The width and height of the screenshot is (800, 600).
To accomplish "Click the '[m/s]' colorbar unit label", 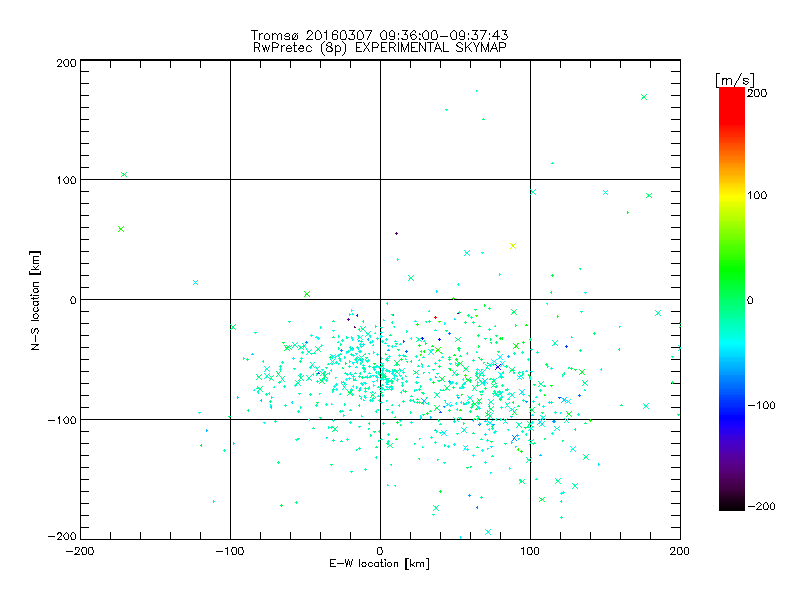I will tap(734, 81).
